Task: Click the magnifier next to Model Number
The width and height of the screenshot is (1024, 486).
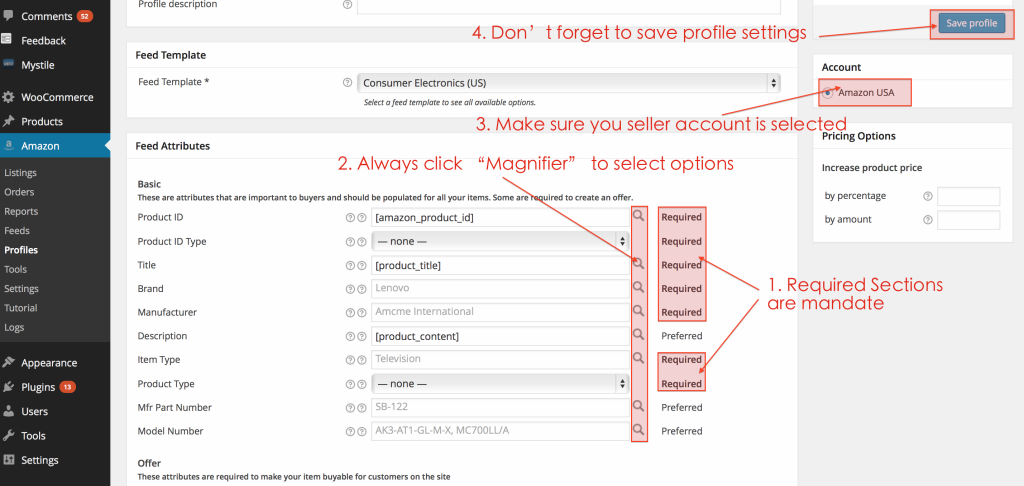Action: 638,431
